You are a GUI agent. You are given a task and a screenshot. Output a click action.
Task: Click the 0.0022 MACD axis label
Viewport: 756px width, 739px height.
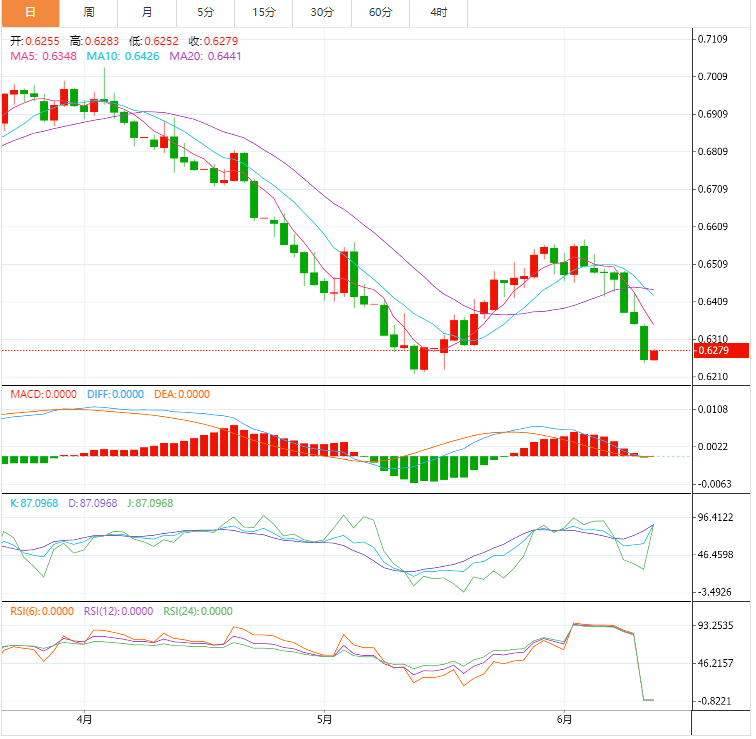pos(713,447)
